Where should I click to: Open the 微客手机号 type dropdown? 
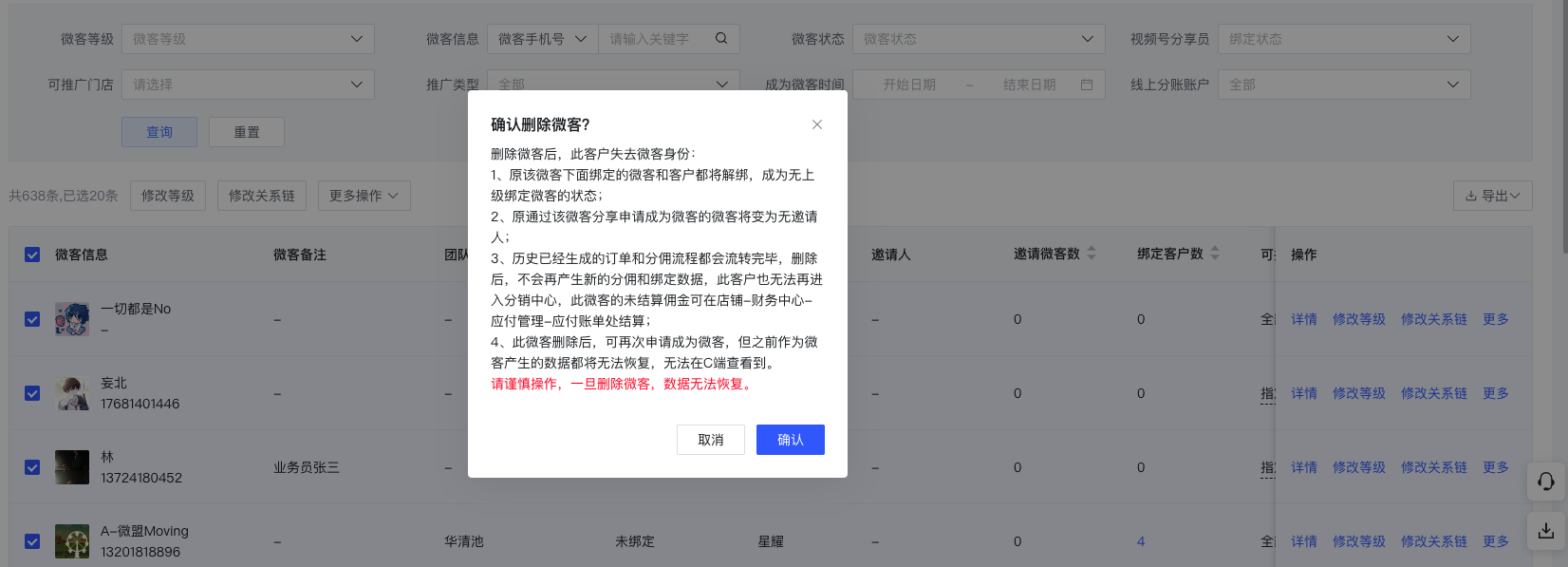click(542, 39)
